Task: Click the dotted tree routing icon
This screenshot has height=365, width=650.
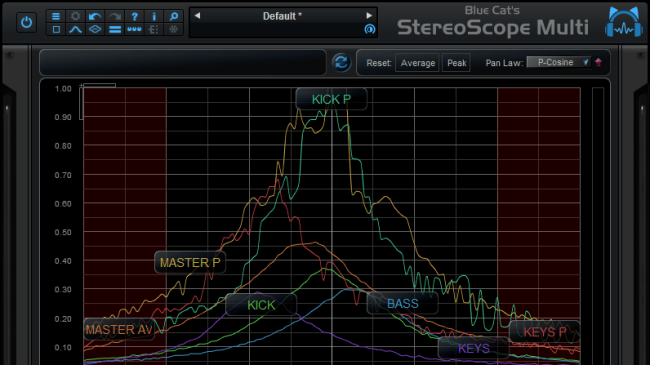Action: pos(154,29)
